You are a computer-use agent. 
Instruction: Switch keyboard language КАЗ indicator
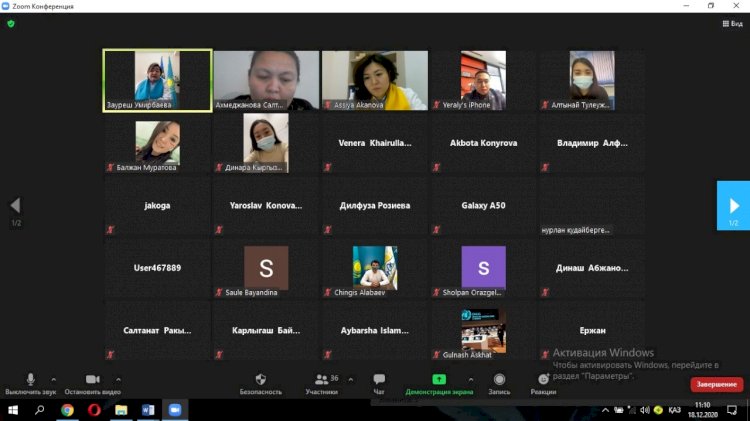(x=674, y=410)
